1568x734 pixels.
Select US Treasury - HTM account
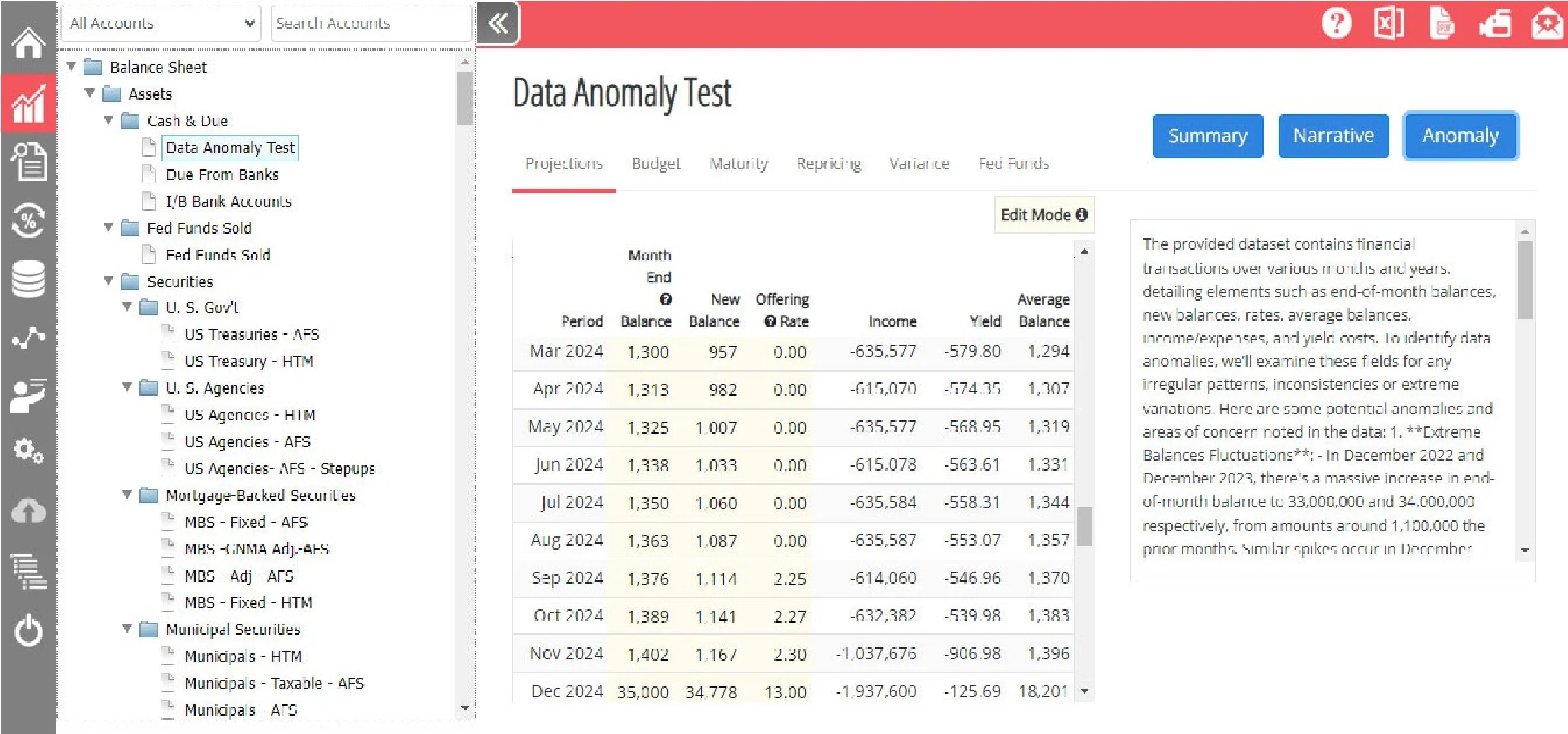point(248,361)
